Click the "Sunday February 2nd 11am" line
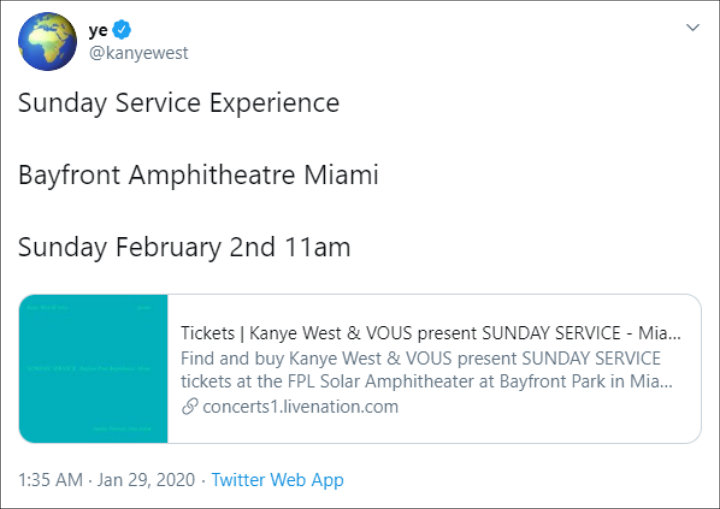 pyautogui.click(x=184, y=248)
